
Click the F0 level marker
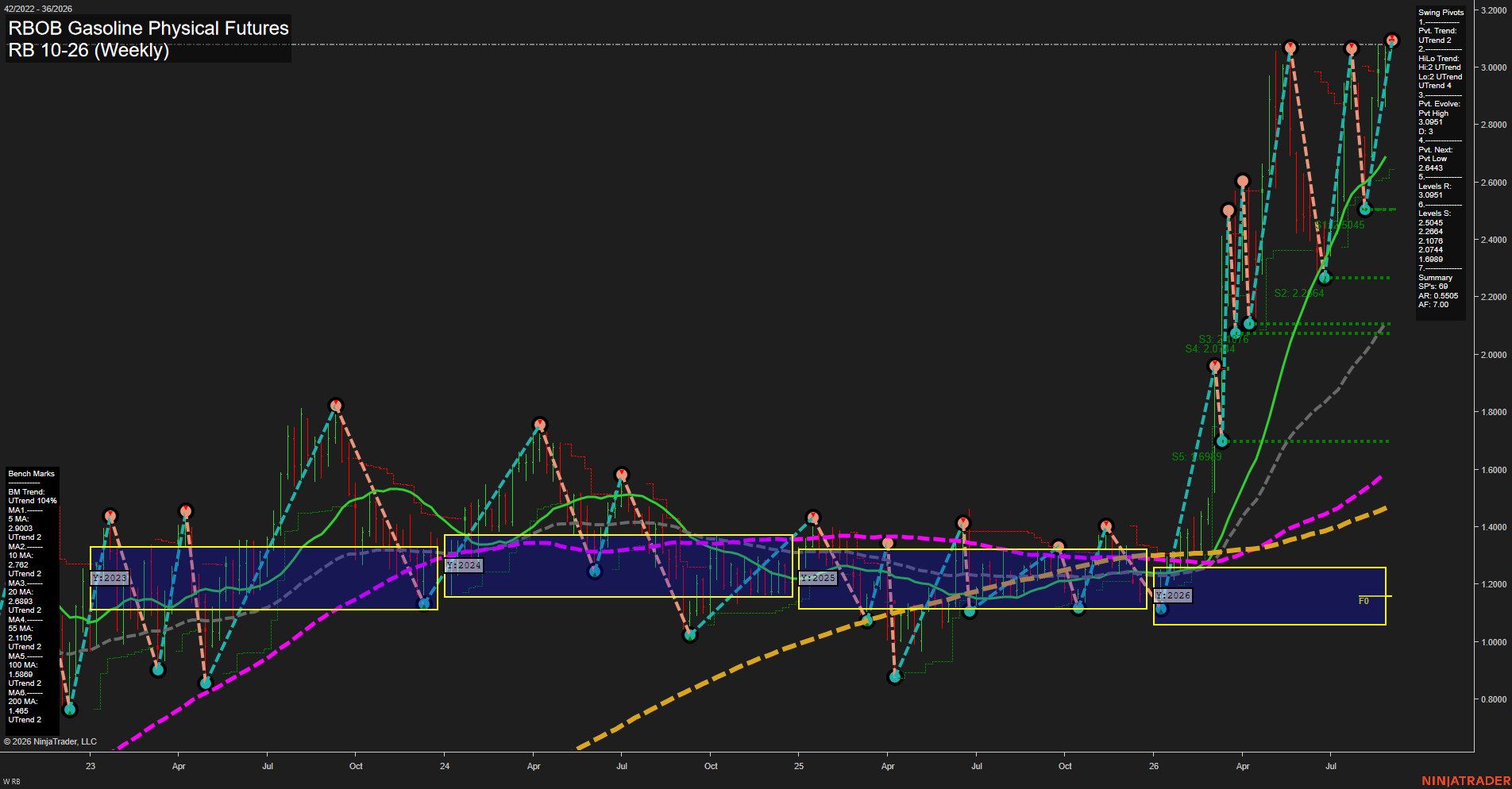1363,601
